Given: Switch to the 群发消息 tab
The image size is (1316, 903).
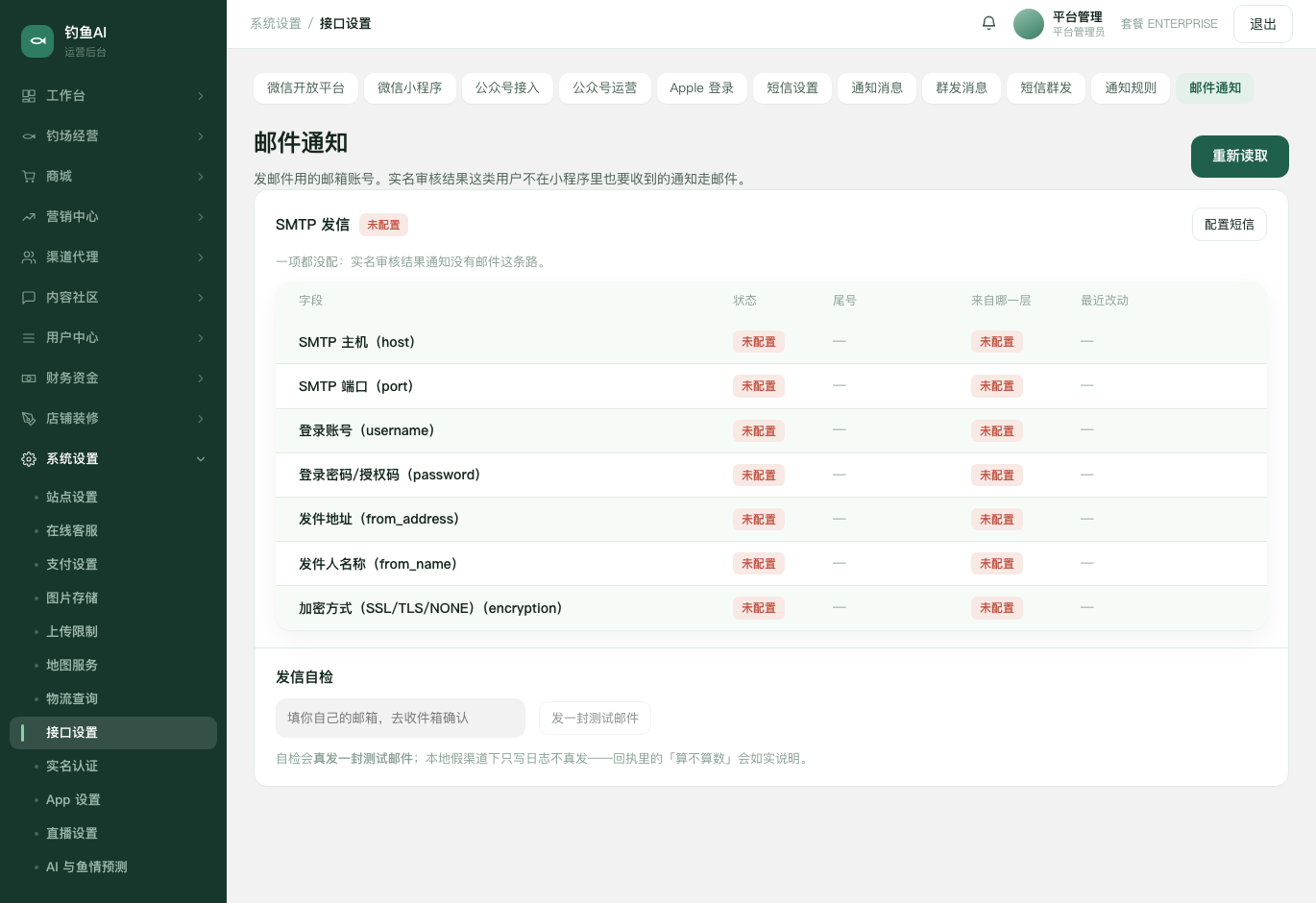Looking at the screenshot, I should pos(962,88).
